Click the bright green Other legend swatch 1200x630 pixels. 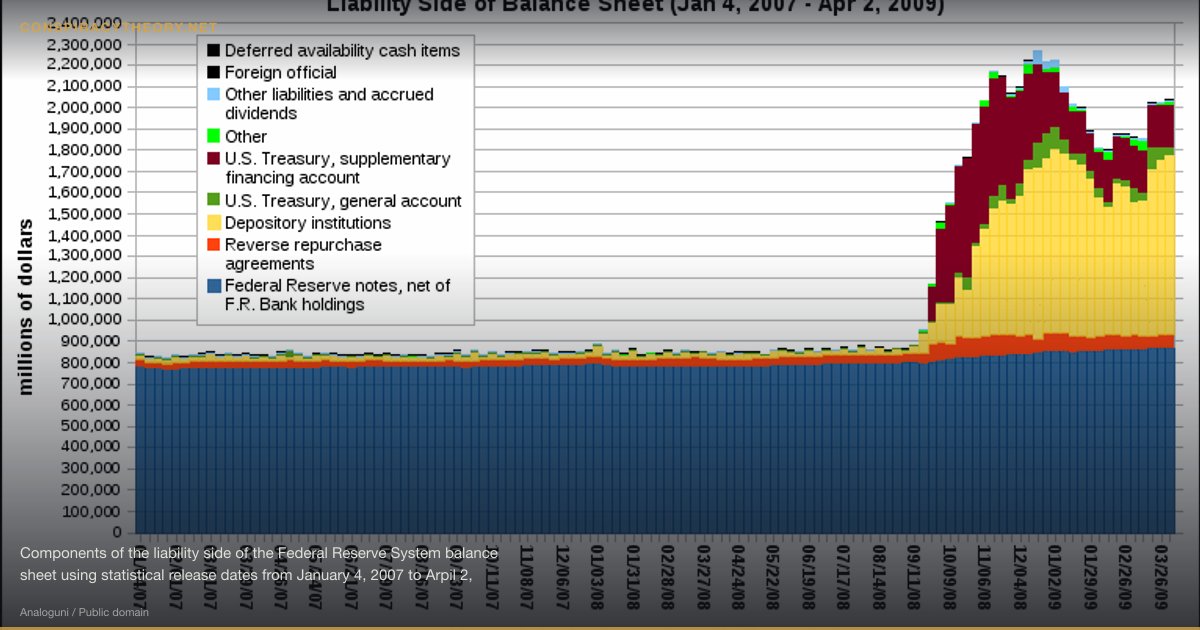coord(213,136)
